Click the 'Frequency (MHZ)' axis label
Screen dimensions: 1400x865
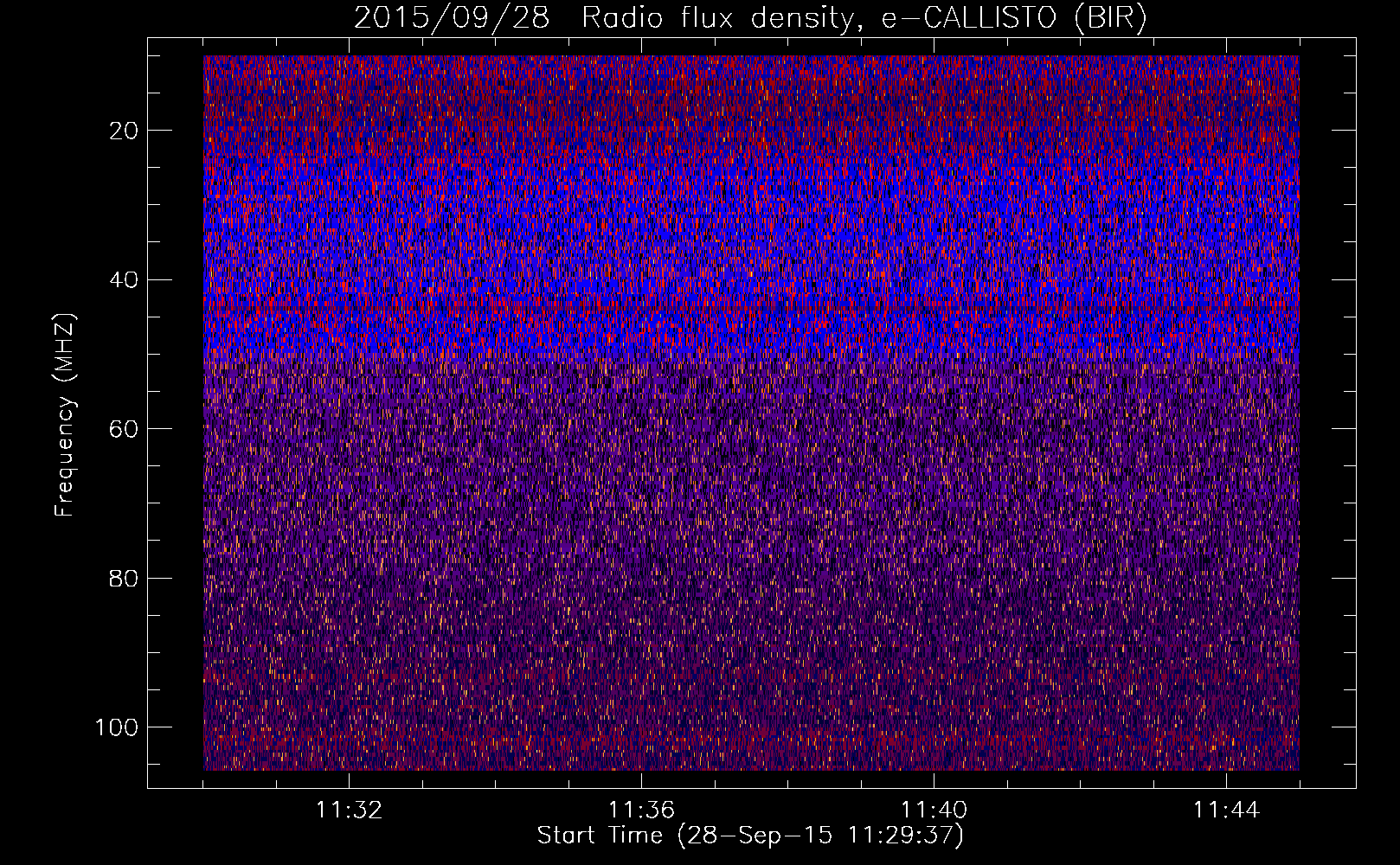[x=65, y=415]
